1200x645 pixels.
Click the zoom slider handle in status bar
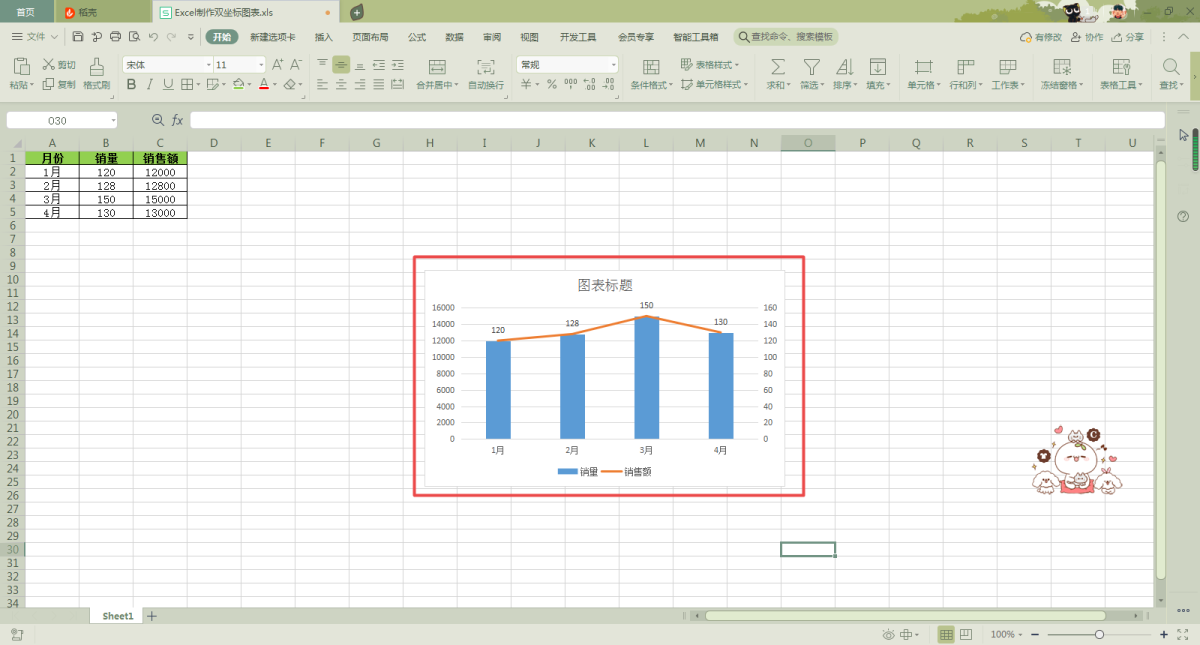point(1099,635)
